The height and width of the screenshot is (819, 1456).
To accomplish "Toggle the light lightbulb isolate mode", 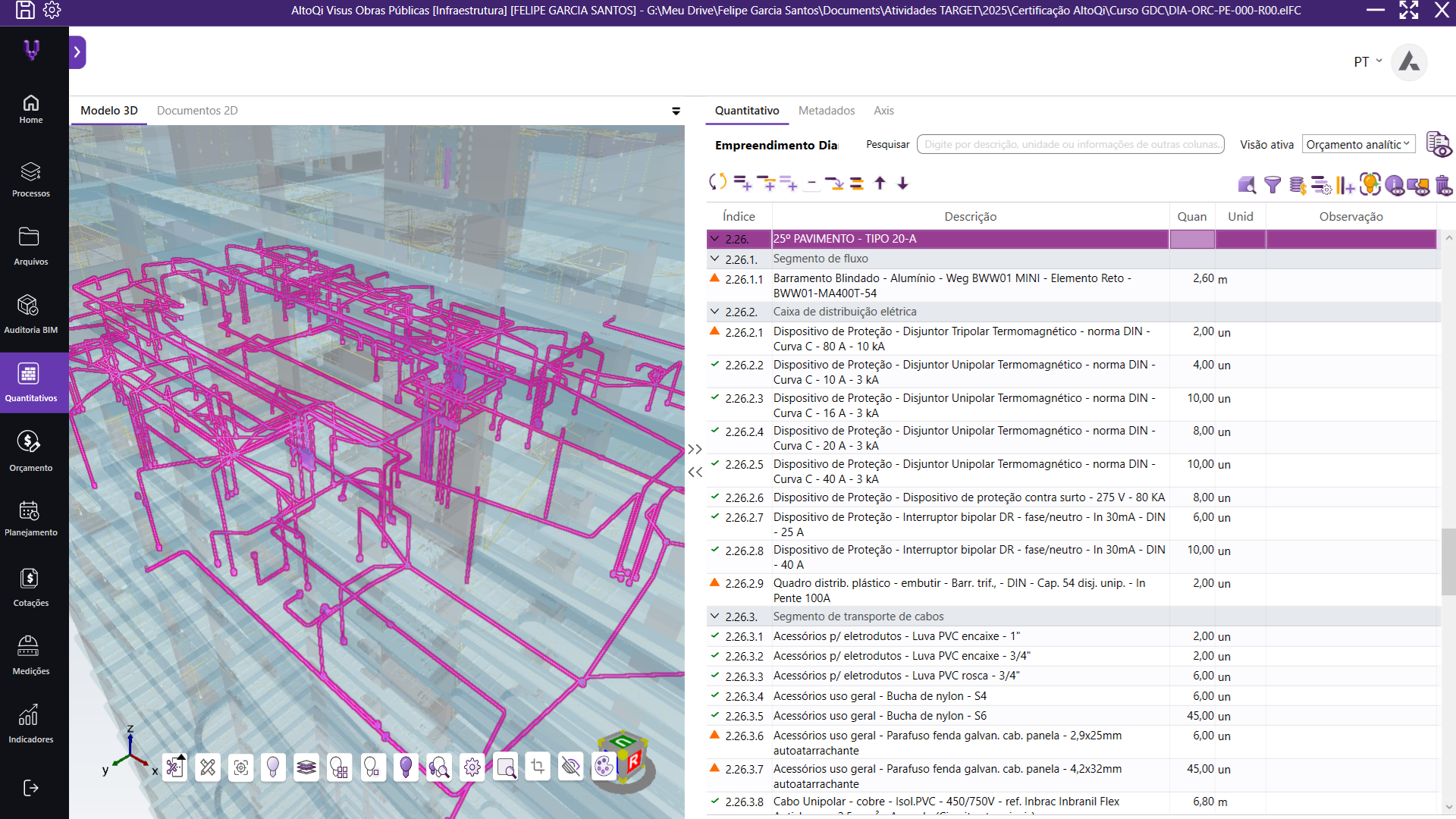I will click(273, 767).
